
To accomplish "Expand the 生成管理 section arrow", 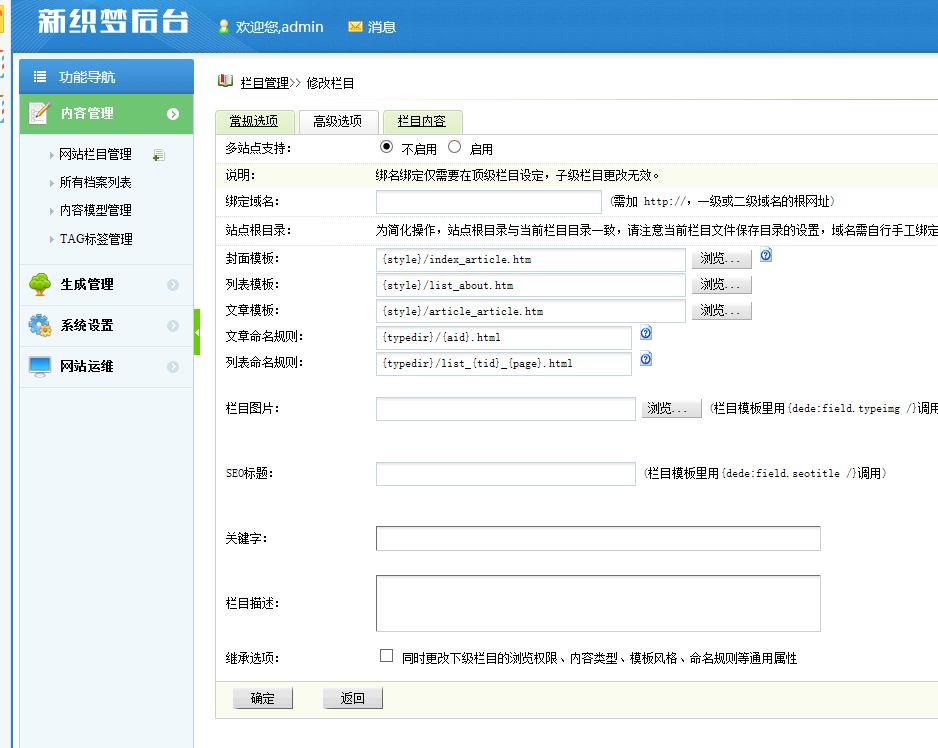I will click(x=173, y=285).
